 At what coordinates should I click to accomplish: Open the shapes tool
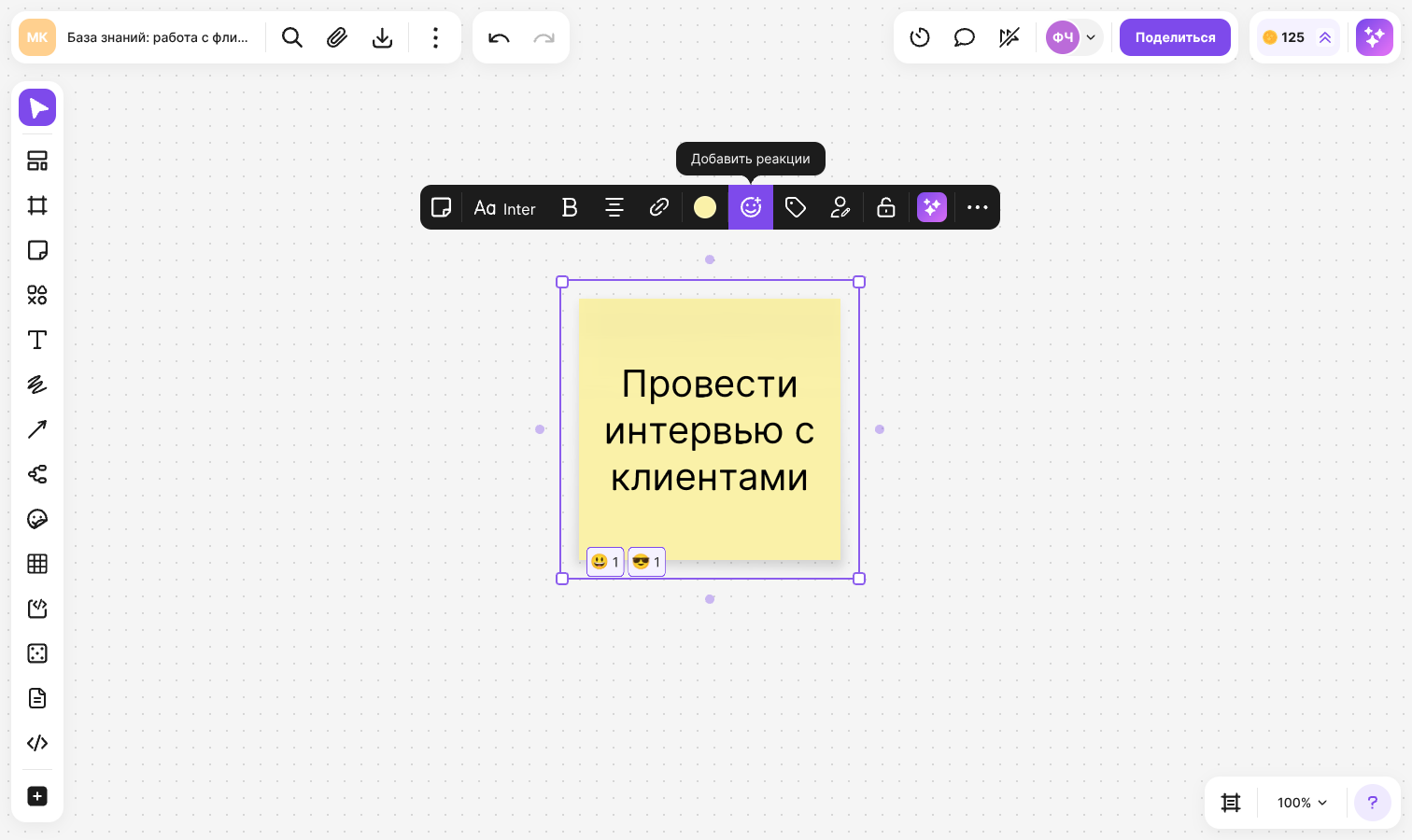[x=37, y=295]
